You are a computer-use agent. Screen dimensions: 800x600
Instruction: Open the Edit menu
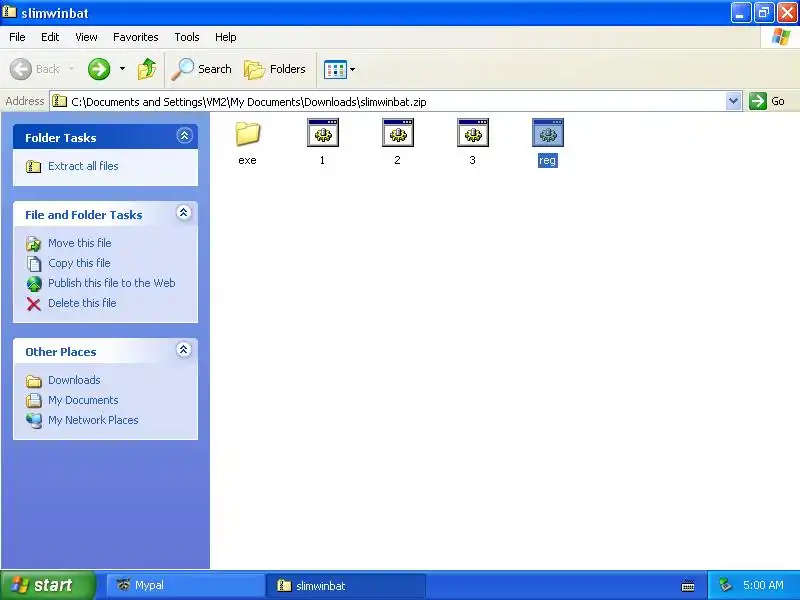(50, 37)
